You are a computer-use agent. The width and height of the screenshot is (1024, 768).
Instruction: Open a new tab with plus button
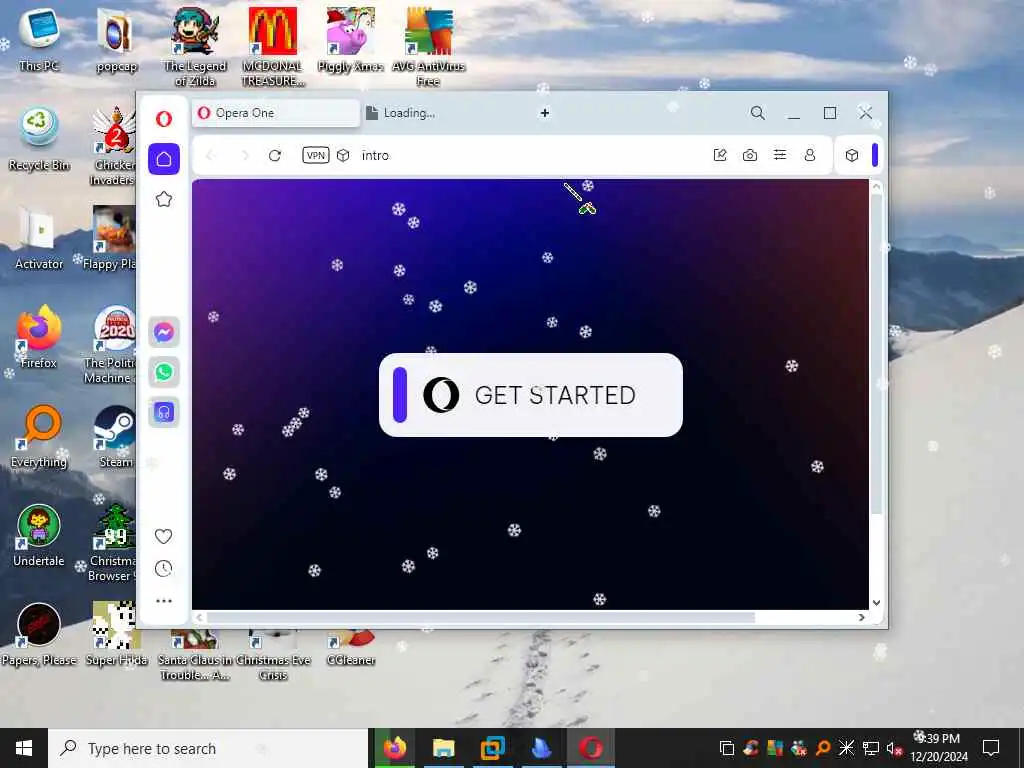(x=545, y=113)
